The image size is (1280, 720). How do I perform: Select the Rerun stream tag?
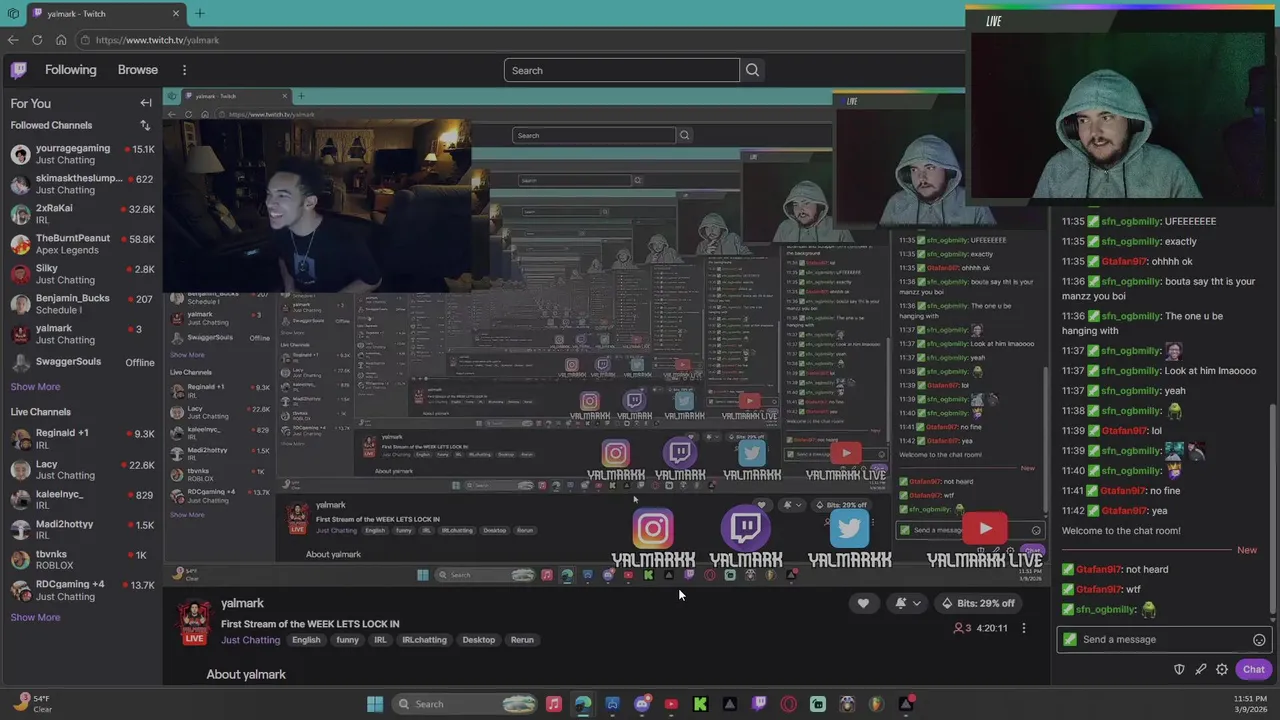(522, 640)
